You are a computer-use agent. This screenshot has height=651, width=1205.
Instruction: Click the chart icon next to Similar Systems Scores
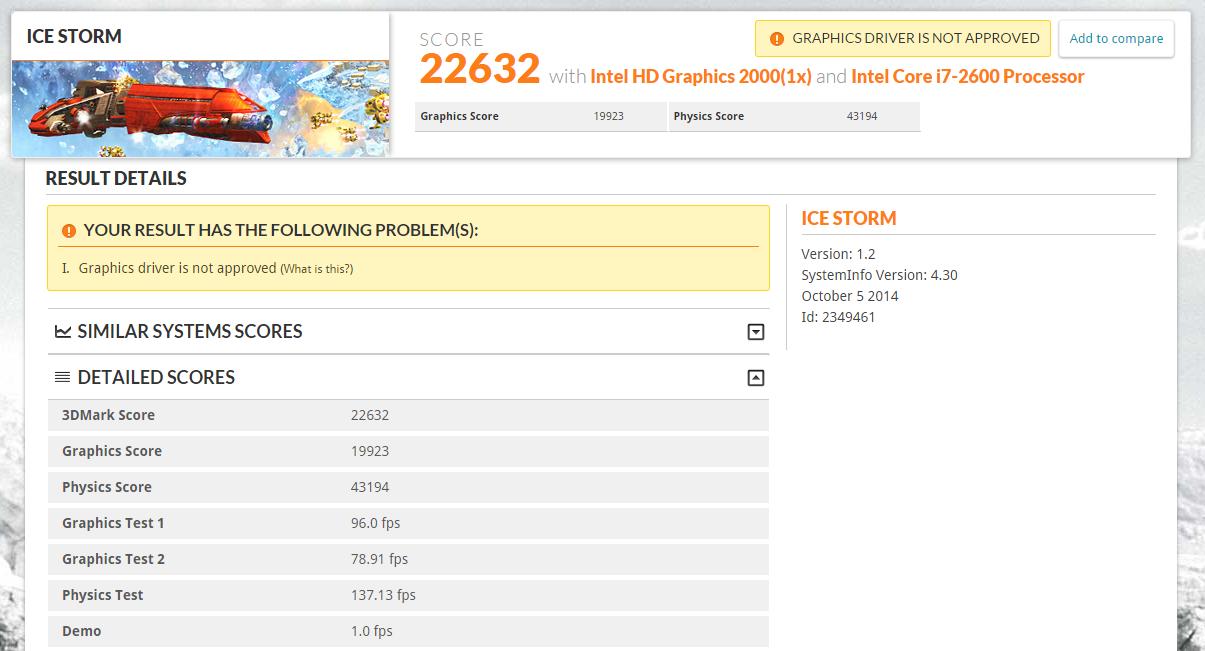63,331
